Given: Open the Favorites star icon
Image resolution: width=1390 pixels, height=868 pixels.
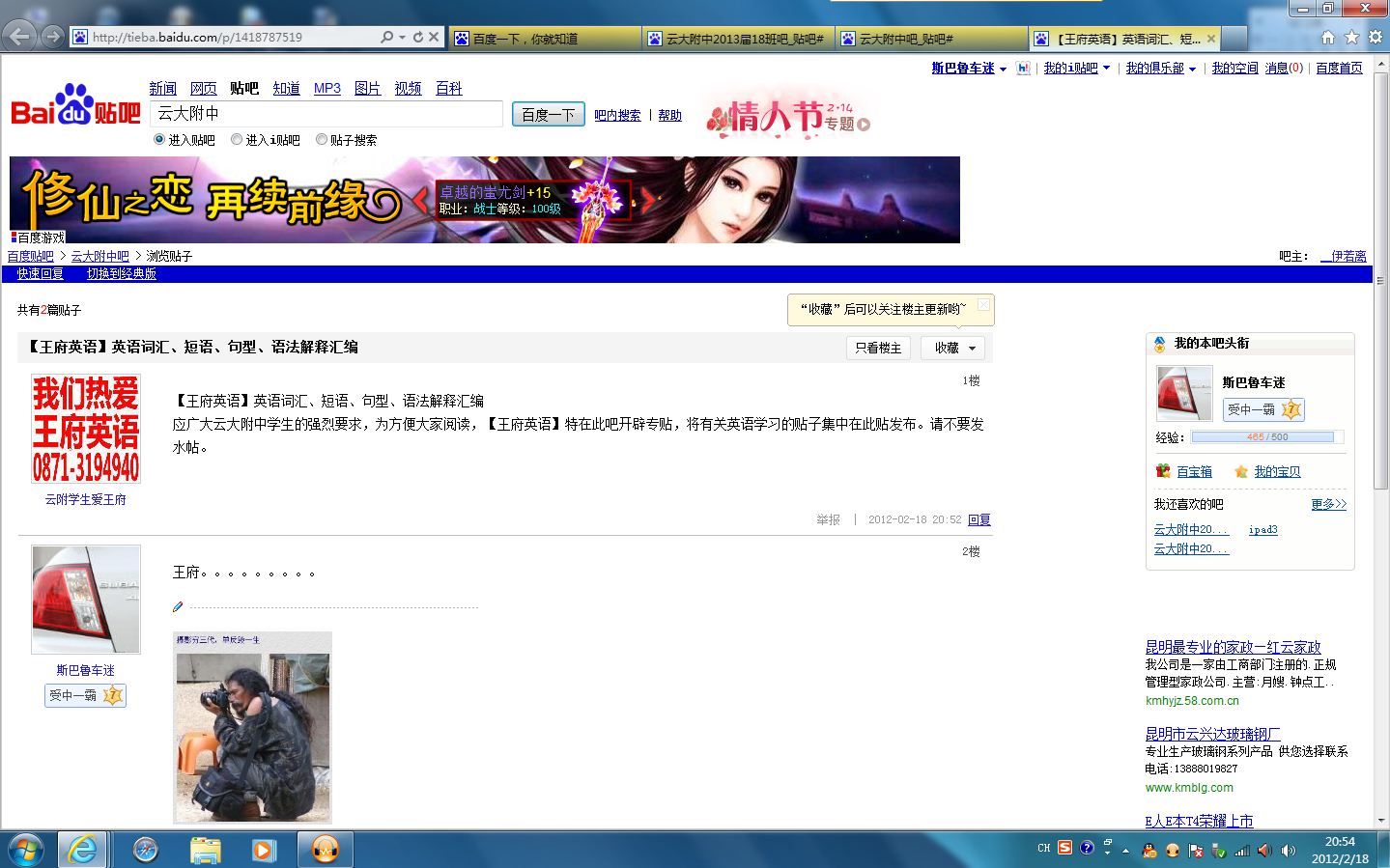Looking at the screenshot, I should point(1351,37).
